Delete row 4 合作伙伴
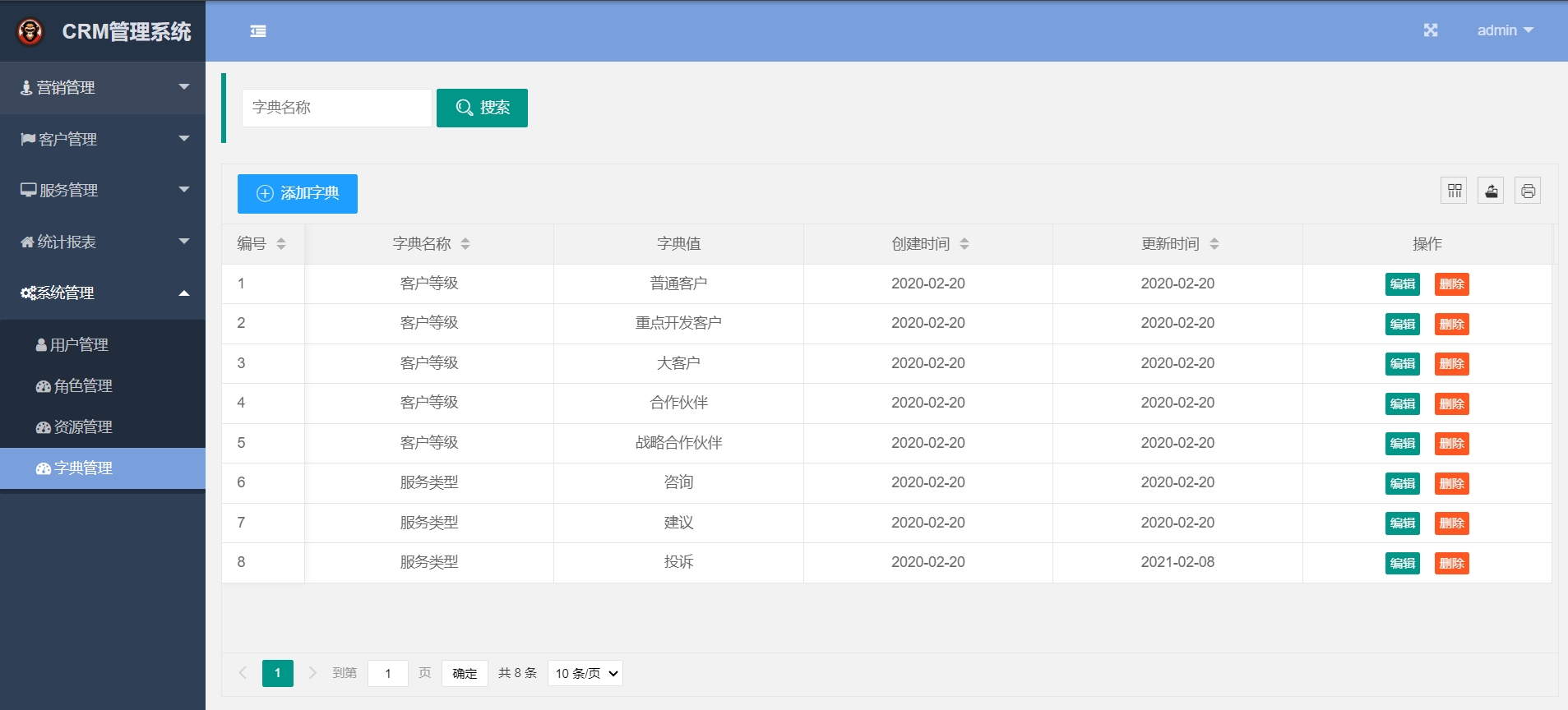The width and height of the screenshot is (1568, 710). (1452, 403)
